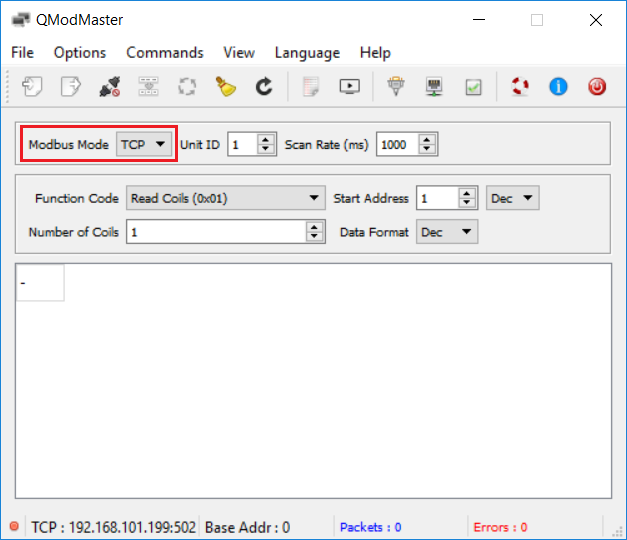Click the Data Format label
Screen dimensions: 627x540
point(374,232)
